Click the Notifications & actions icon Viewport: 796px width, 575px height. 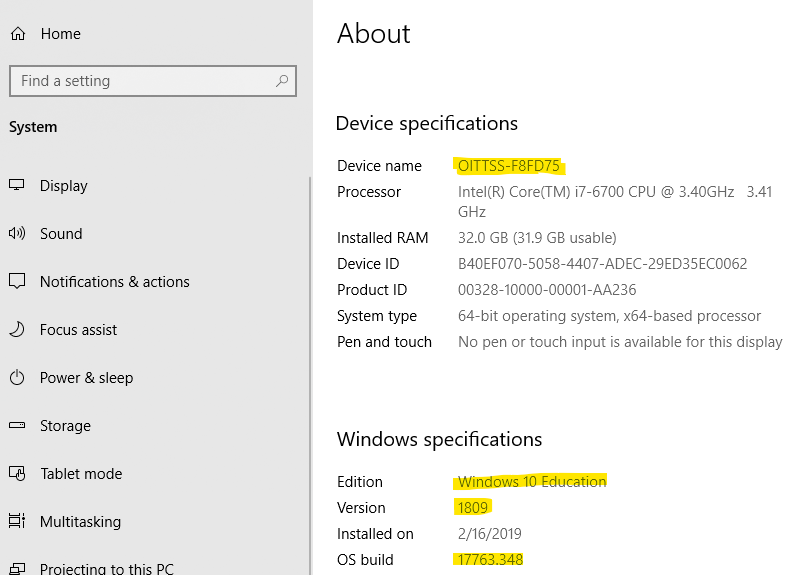17,282
